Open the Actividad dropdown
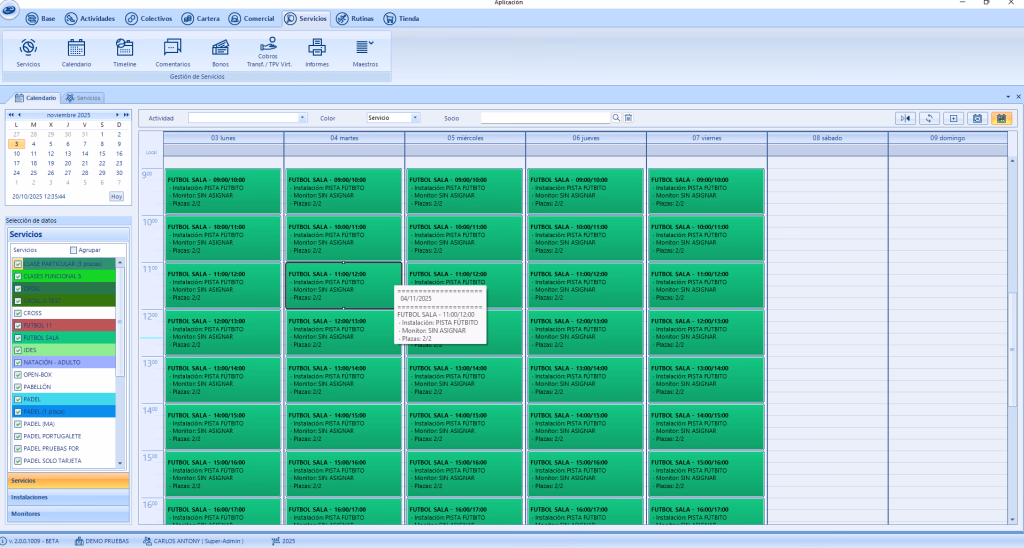The width and height of the screenshot is (1024, 548). point(302,118)
